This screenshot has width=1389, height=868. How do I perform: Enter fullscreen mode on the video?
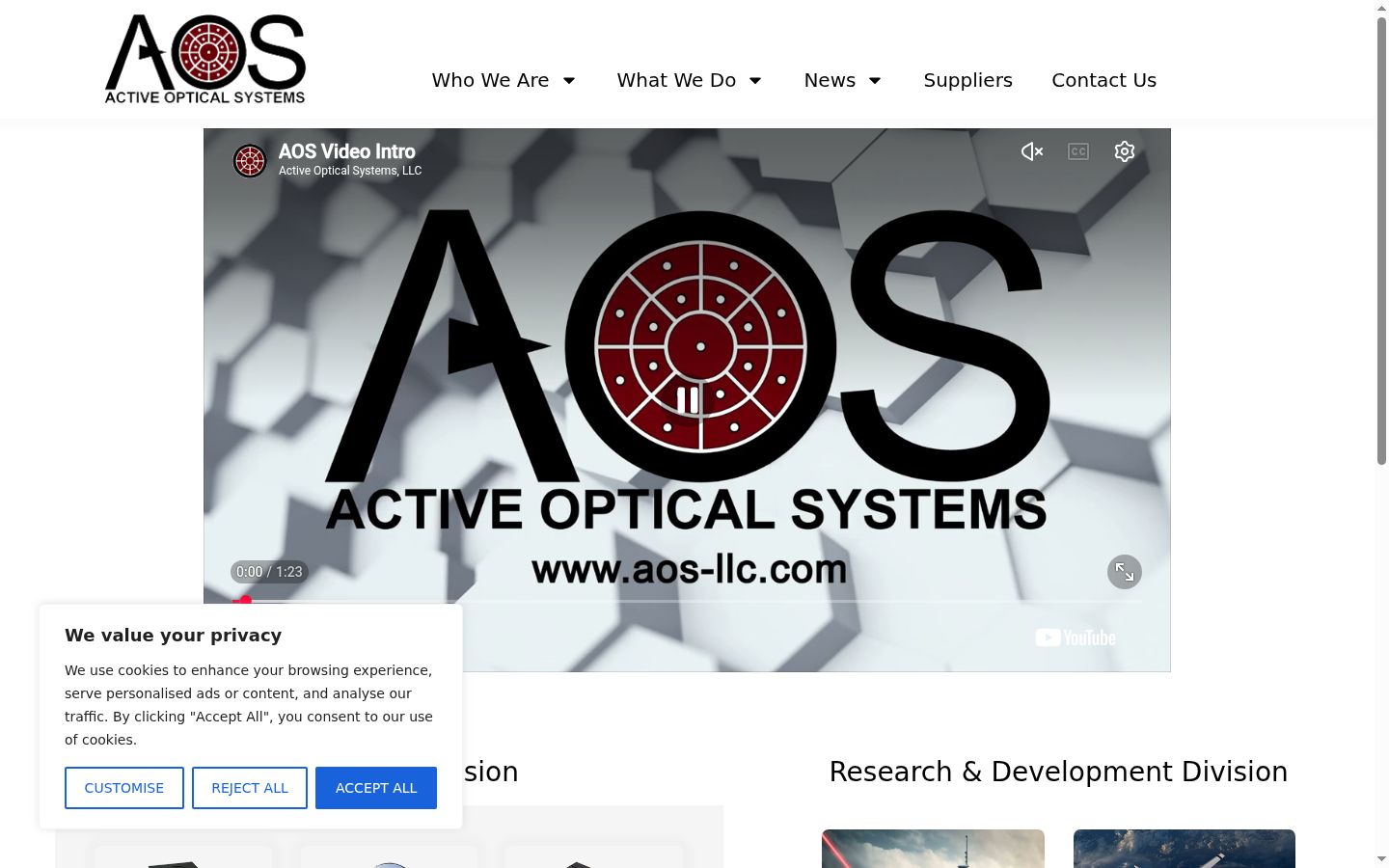[x=1125, y=572]
